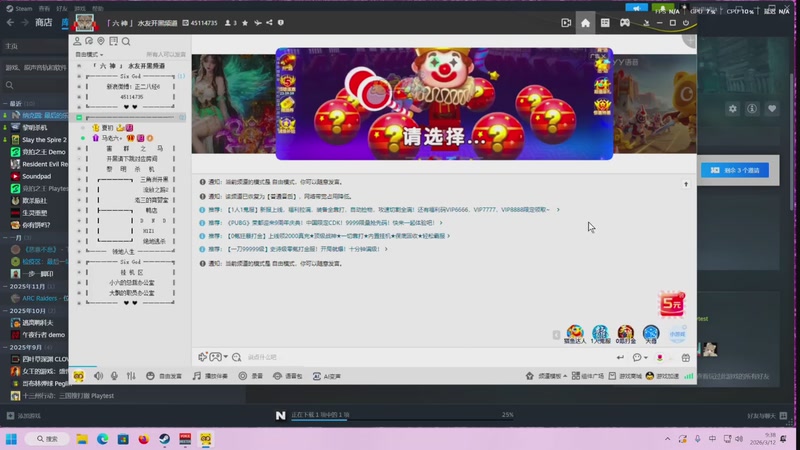Click 播放伴奏 in the bottom toolbar
Viewport: 800px width, 450px height.
point(210,376)
